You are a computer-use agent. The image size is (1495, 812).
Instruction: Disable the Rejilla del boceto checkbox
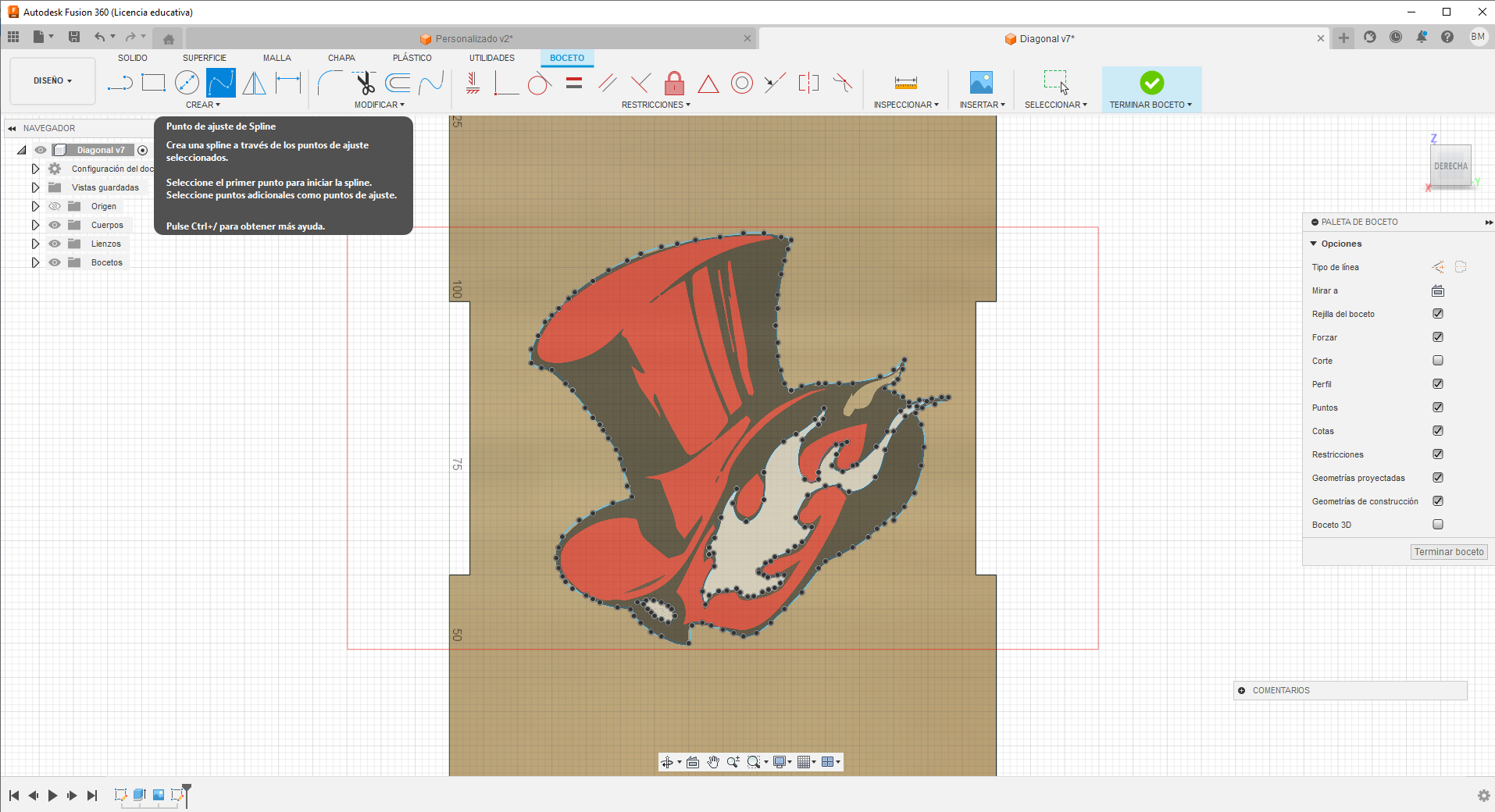[x=1437, y=314]
